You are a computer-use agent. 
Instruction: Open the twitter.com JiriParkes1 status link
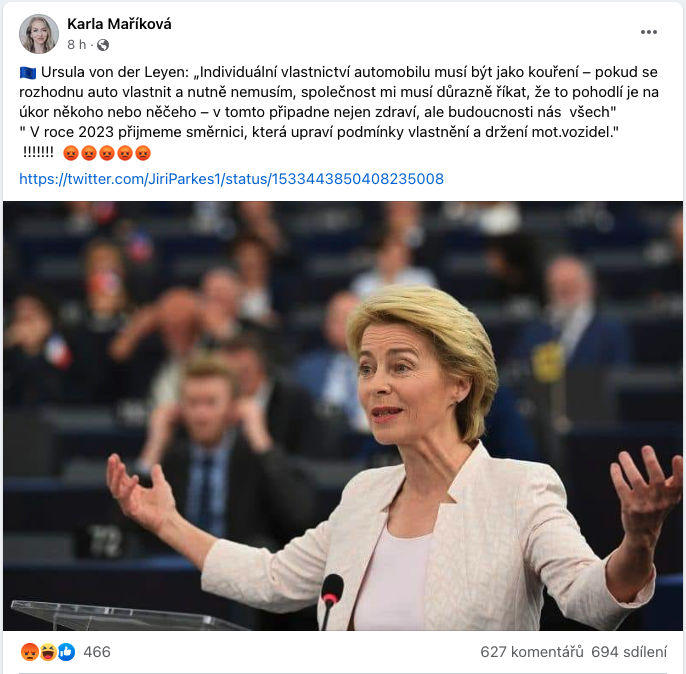click(x=231, y=179)
